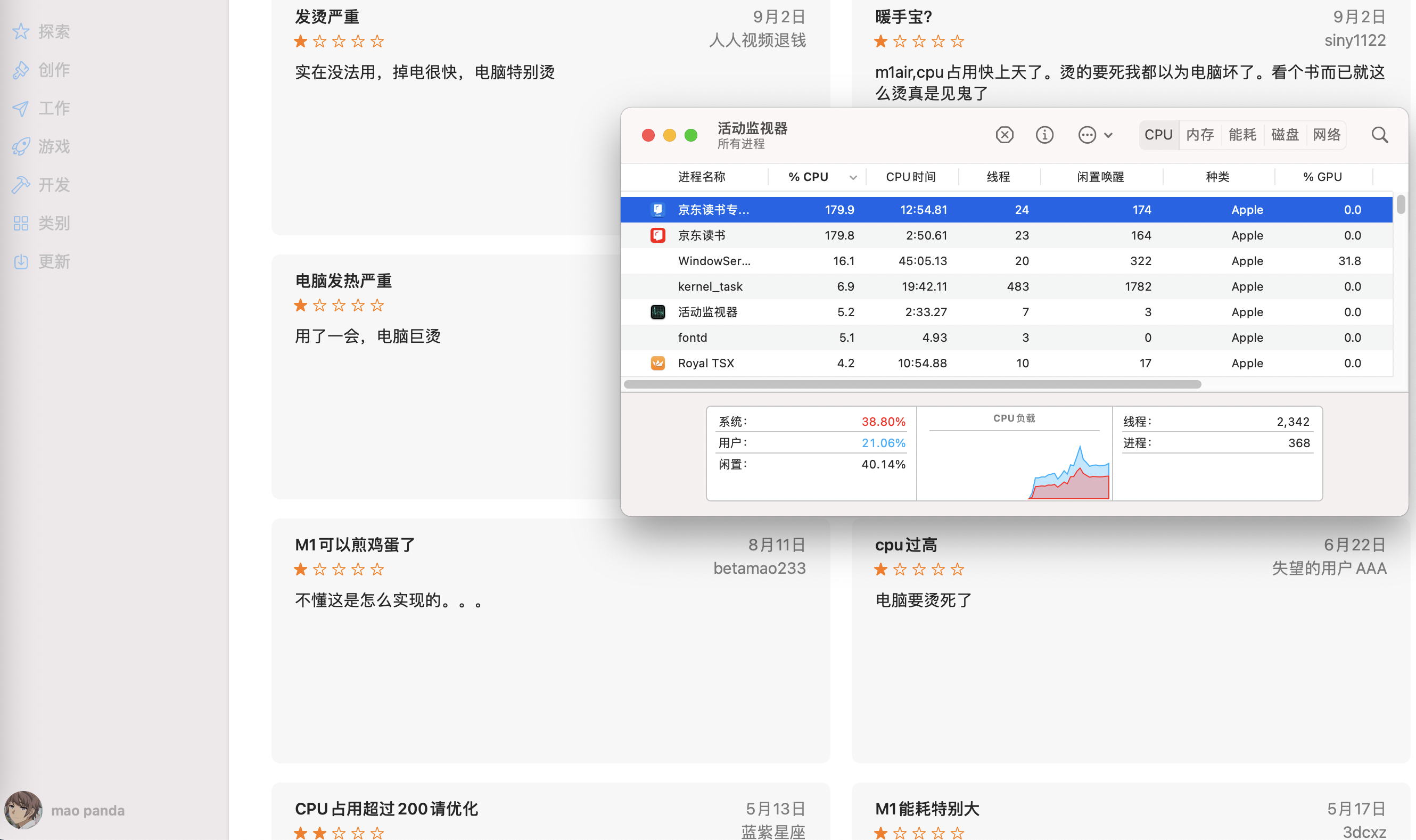
Task: Click the 京东读书专… process icon
Action: coord(657,210)
